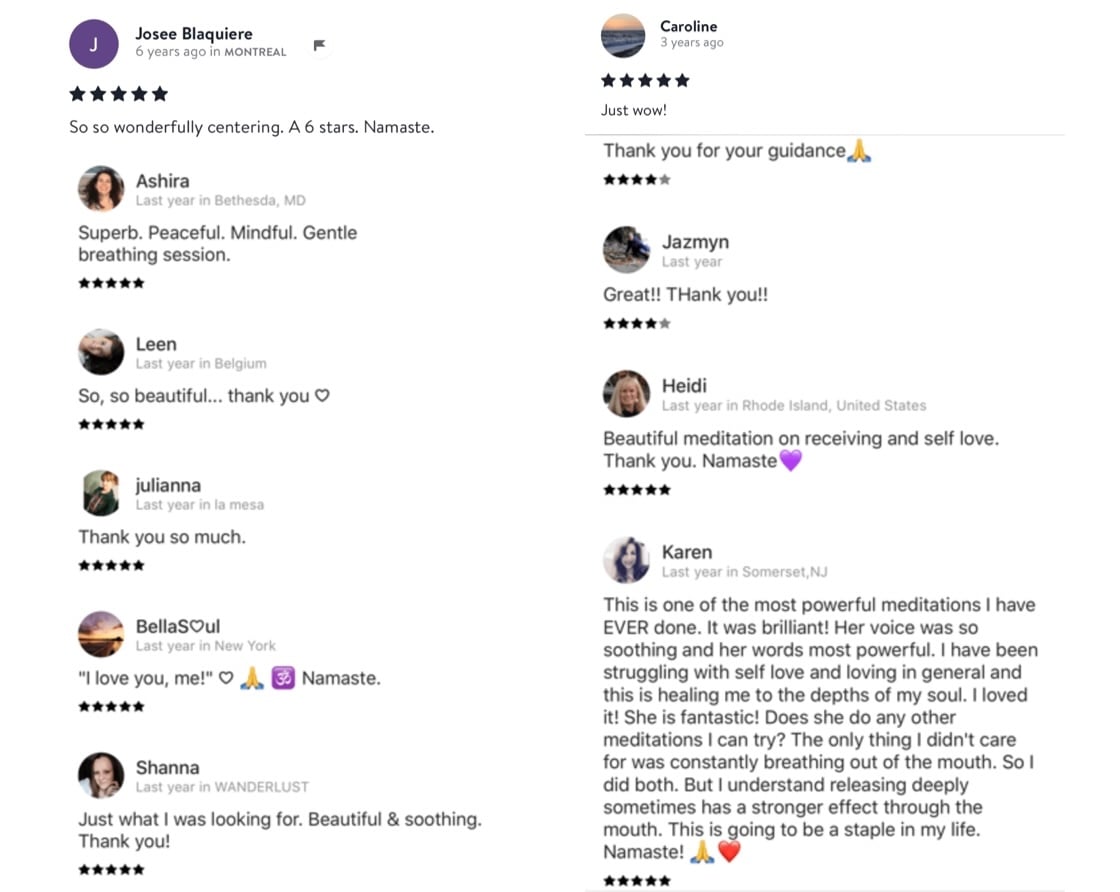Open BellaSoul's sunset avatar
The width and height of the screenshot is (1120, 892).
coord(101,634)
